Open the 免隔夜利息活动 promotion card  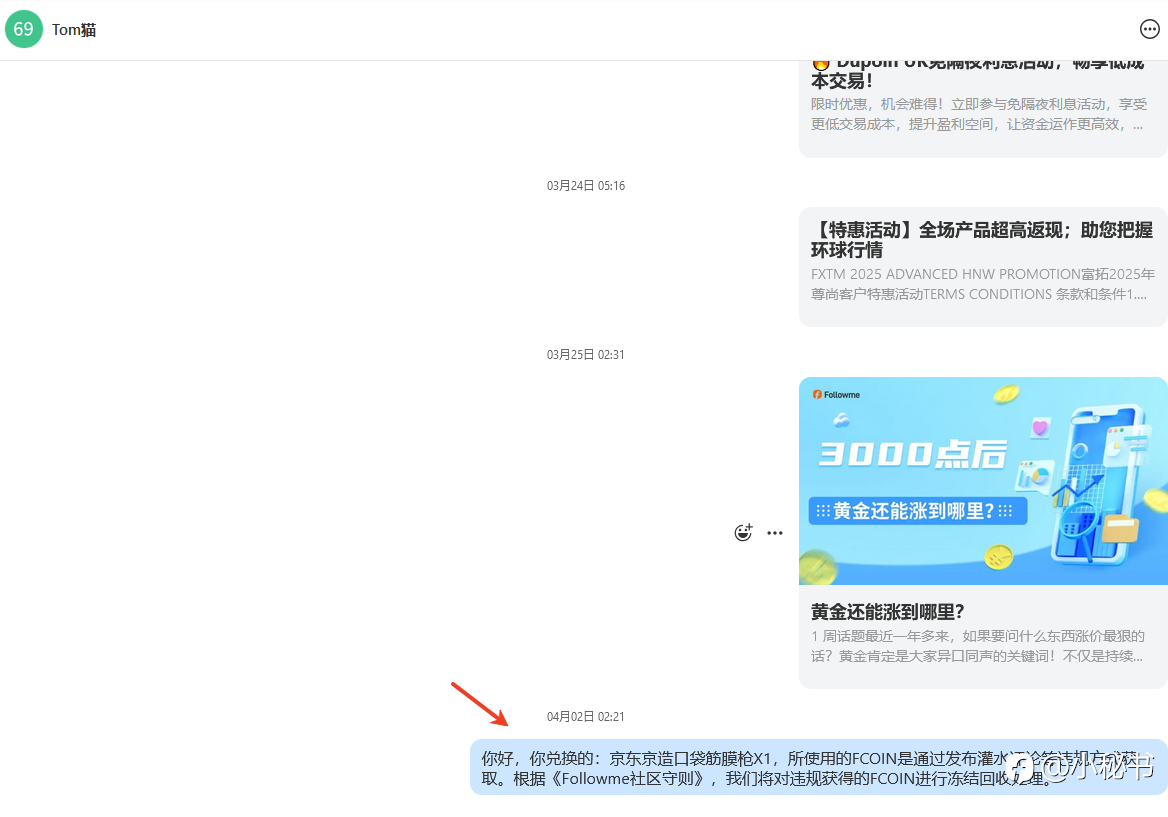pos(983,109)
